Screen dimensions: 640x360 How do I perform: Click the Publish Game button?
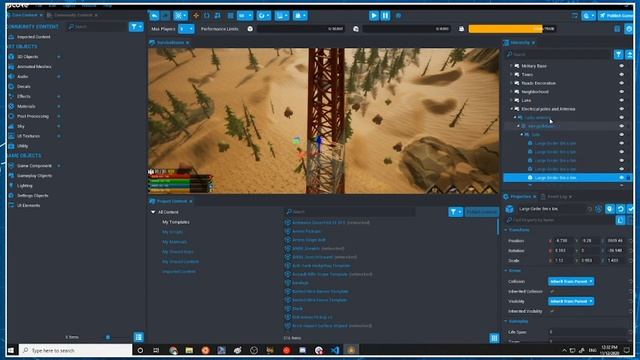pos(616,16)
